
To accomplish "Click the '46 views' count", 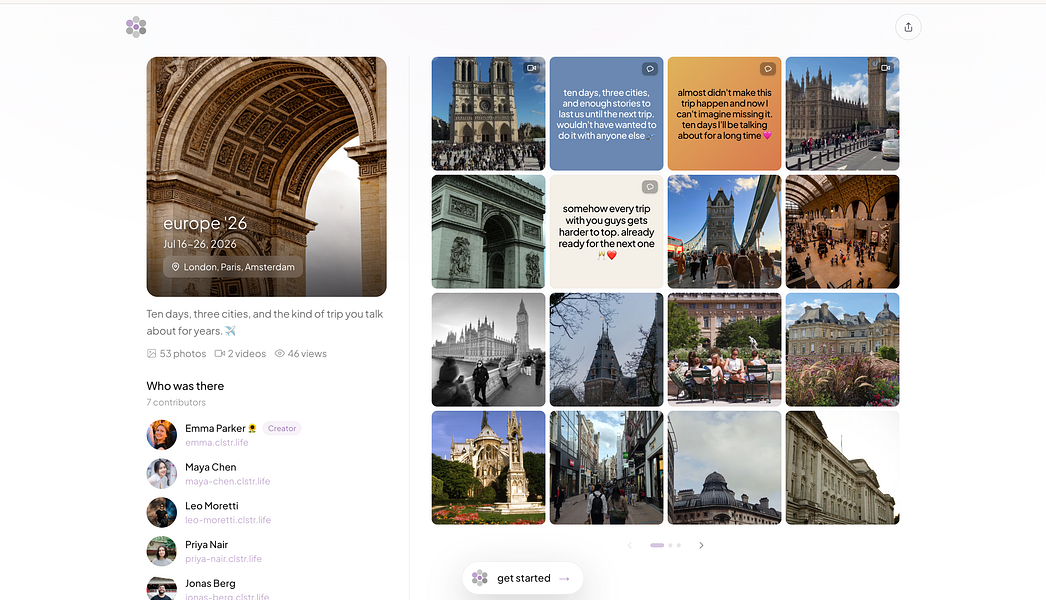I will tap(307, 354).
